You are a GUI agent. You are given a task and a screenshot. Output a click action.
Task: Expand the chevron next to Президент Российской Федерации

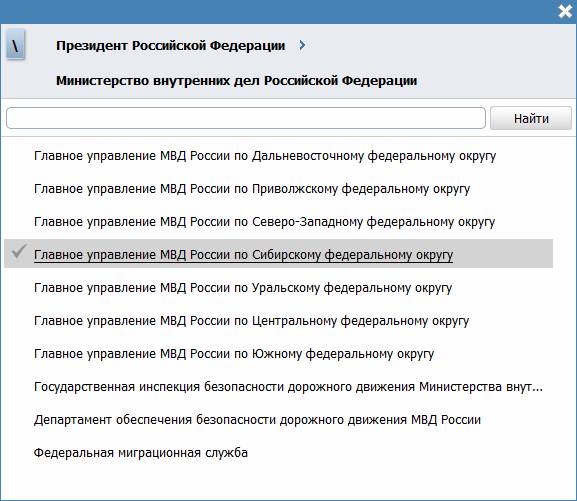point(302,45)
